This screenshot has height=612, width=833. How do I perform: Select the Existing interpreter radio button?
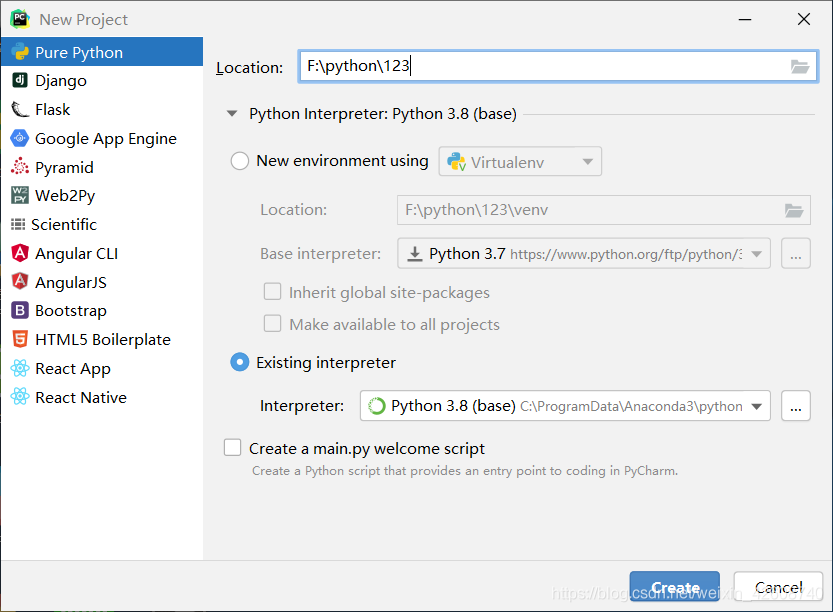tap(240, 362)
